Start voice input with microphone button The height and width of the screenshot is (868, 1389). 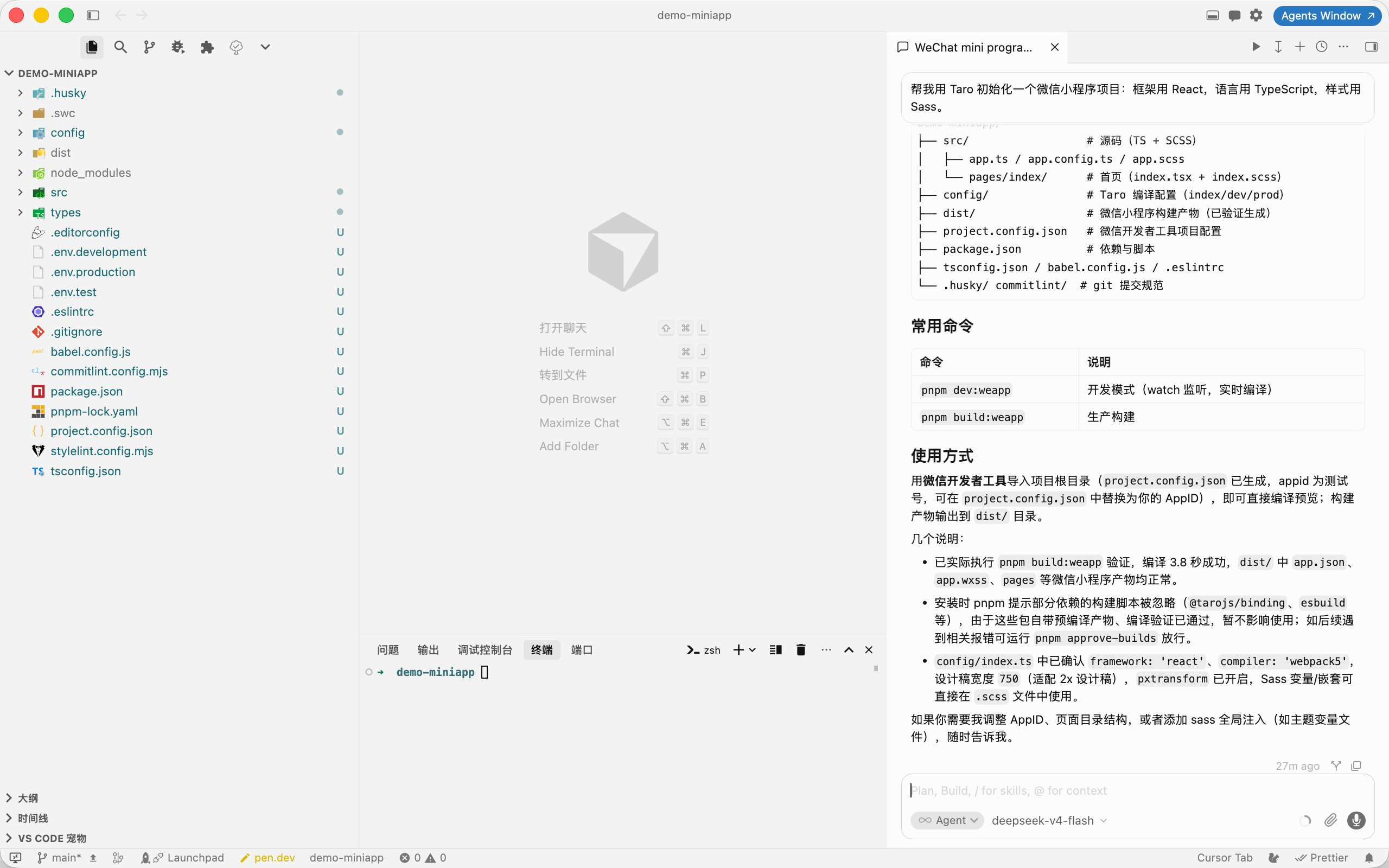click(x=1357, y=820)
